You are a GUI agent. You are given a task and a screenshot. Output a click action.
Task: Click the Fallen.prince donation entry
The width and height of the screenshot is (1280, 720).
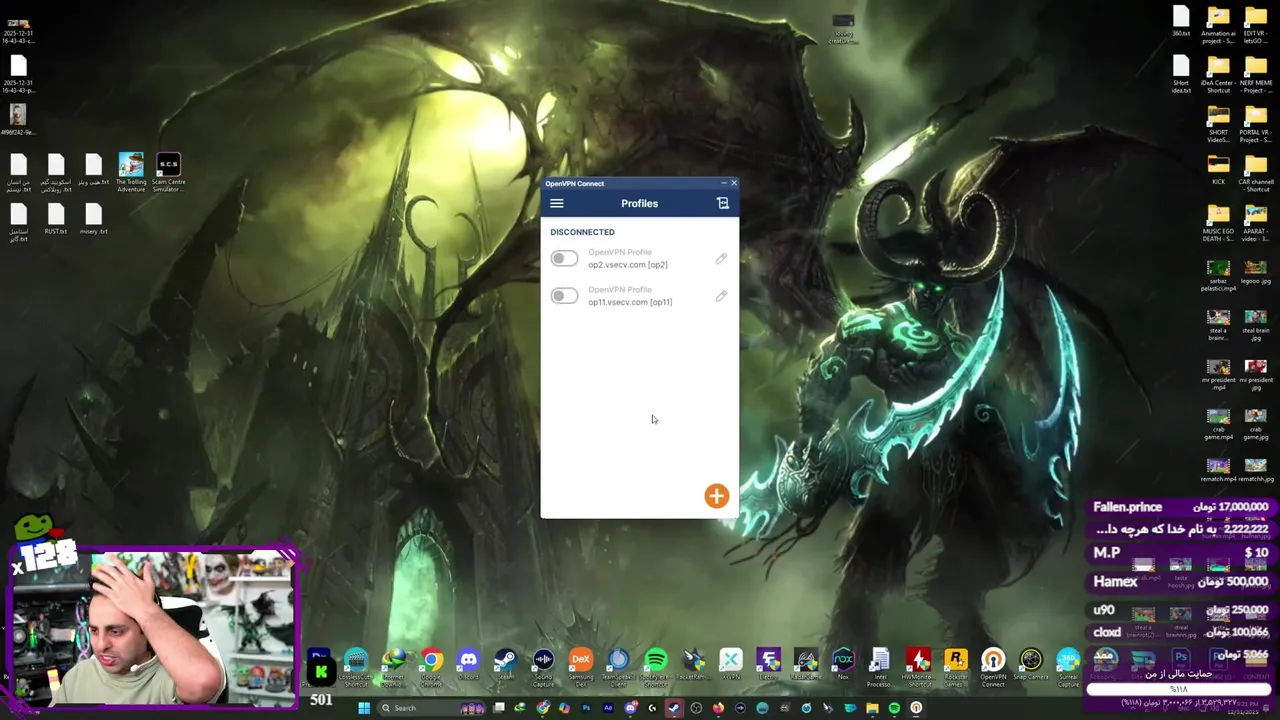tap(1180, 507)
